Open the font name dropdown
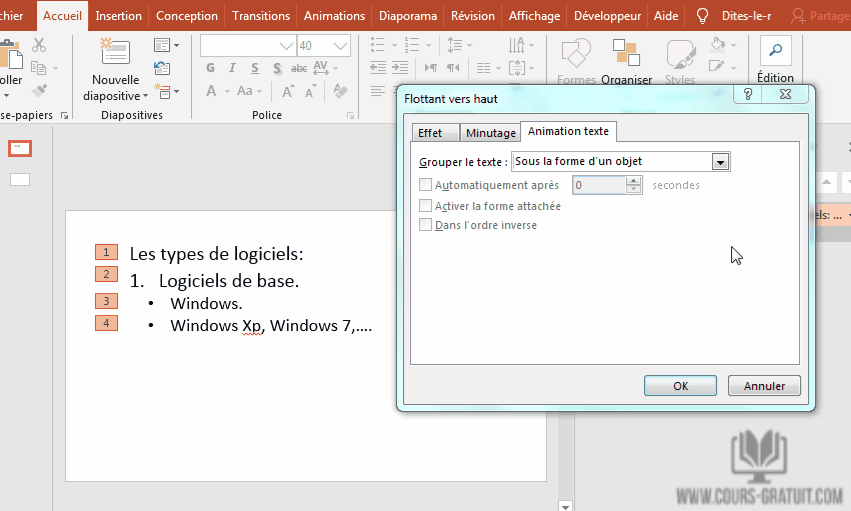851x511 pixels. [x=287, y=46]
